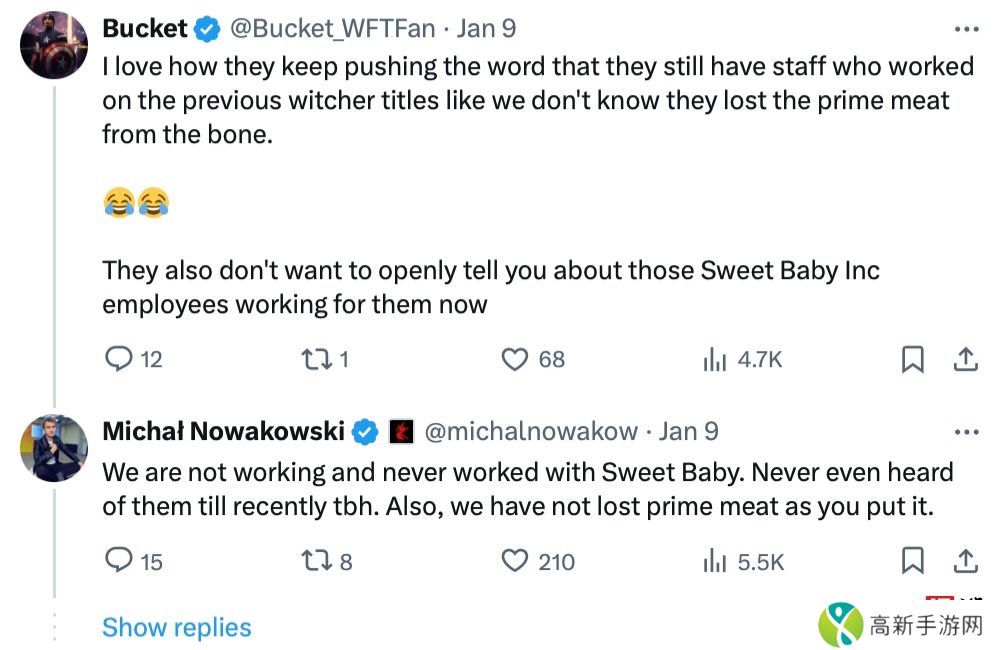Open the @michalnowakow profile handle
This screenshot has height=650, width=1000.
pyautogui.click(x=531, y=431)
